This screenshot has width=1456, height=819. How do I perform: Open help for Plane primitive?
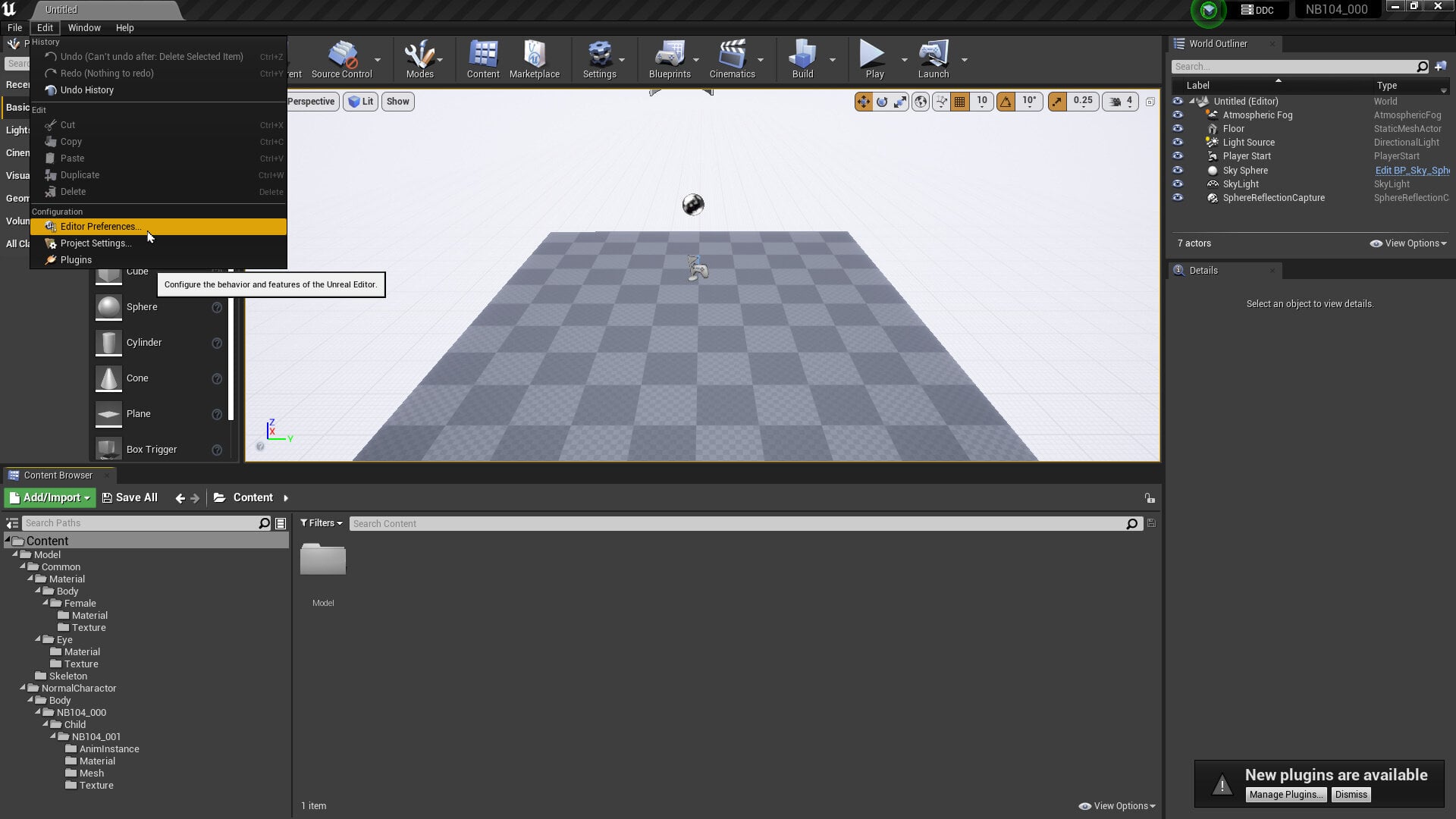point(217,414)
